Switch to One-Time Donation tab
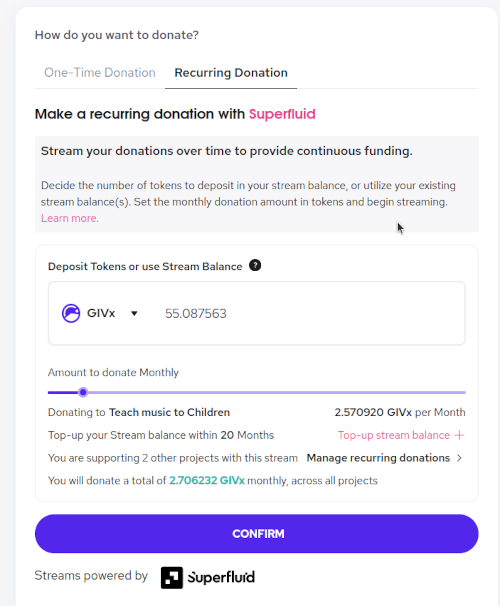 pyautogui.click(x=100, y=73)
